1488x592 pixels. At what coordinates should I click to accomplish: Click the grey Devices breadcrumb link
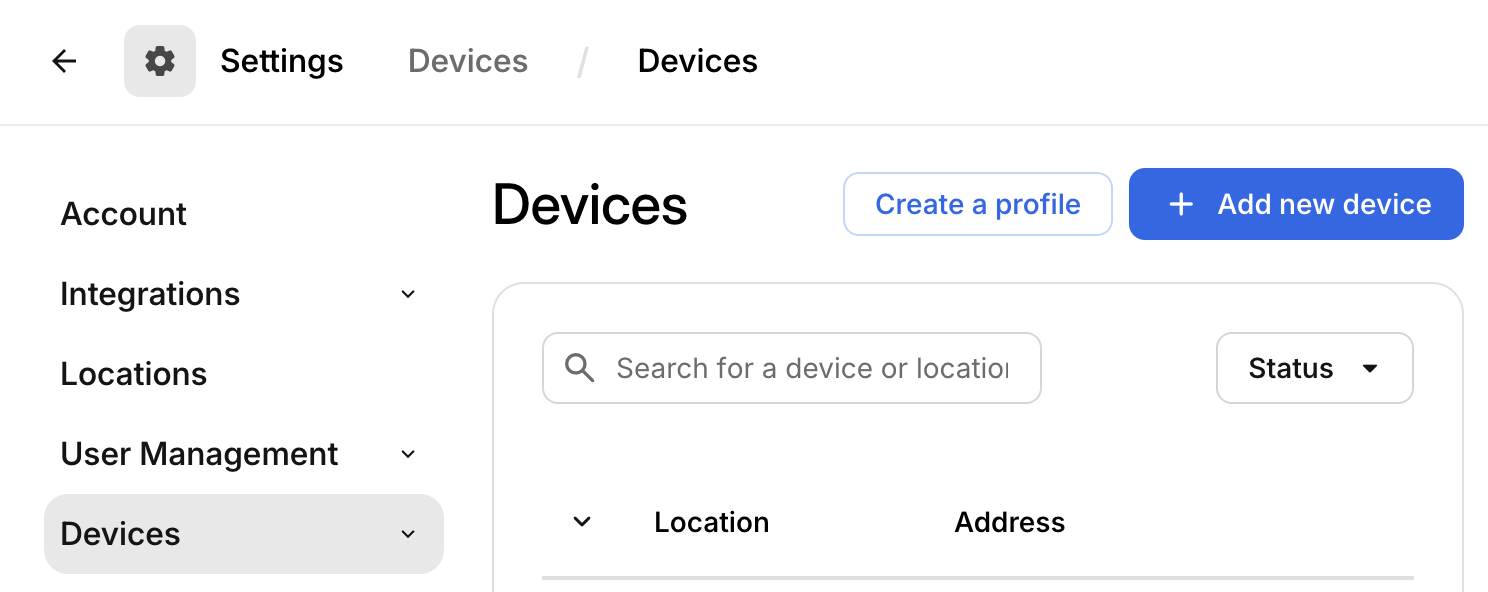tap(468, 61)
